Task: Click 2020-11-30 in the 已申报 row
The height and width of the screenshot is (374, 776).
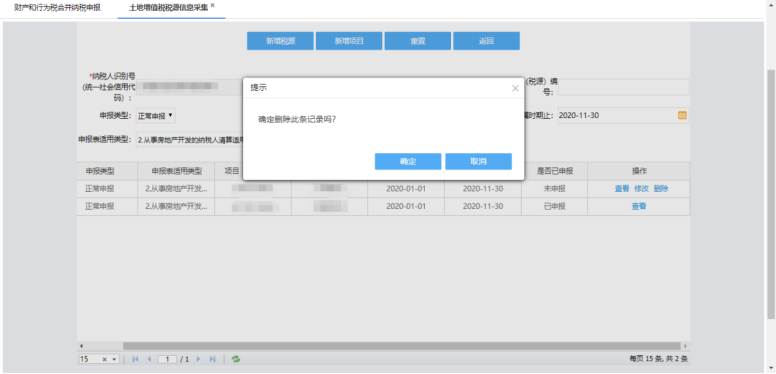Action: [x=483, y=207]
